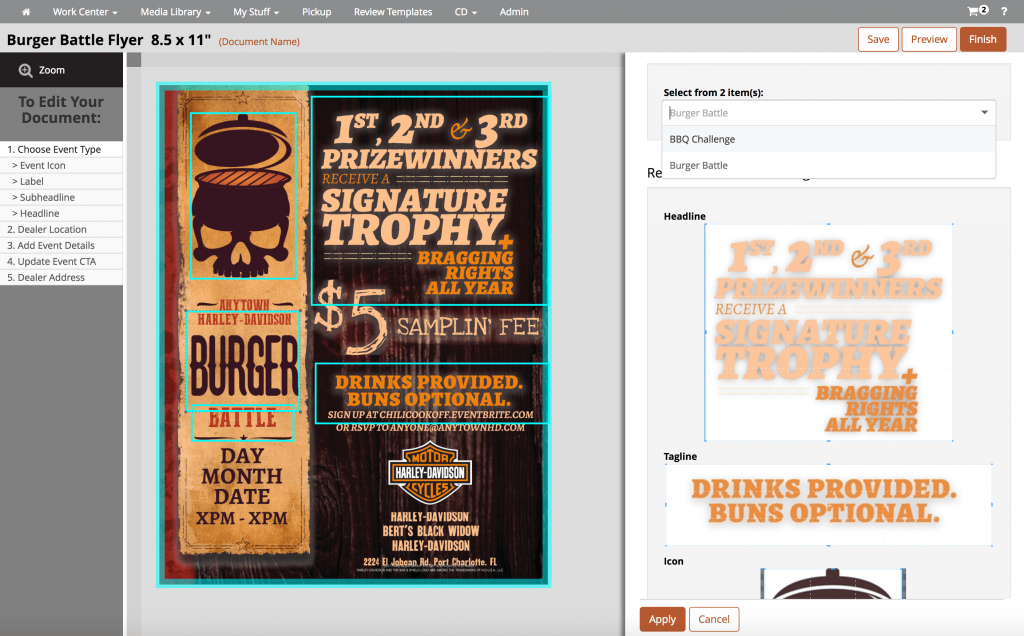The width and height of the screenshot is (1024, 636).
Task: Edit the Document Name link
Action: pos(259,42)
